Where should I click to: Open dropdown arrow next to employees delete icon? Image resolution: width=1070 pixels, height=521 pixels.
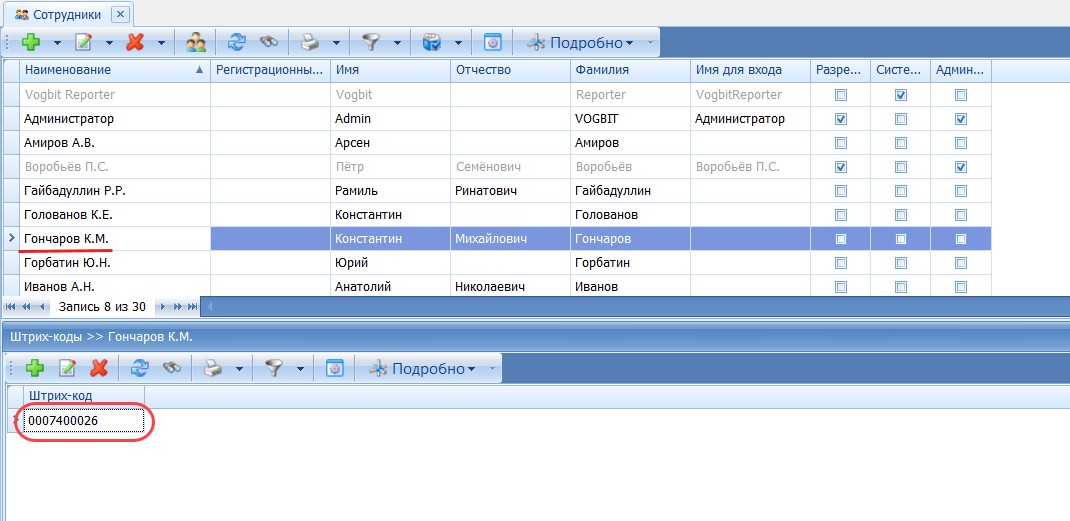[x=161, y=42]
